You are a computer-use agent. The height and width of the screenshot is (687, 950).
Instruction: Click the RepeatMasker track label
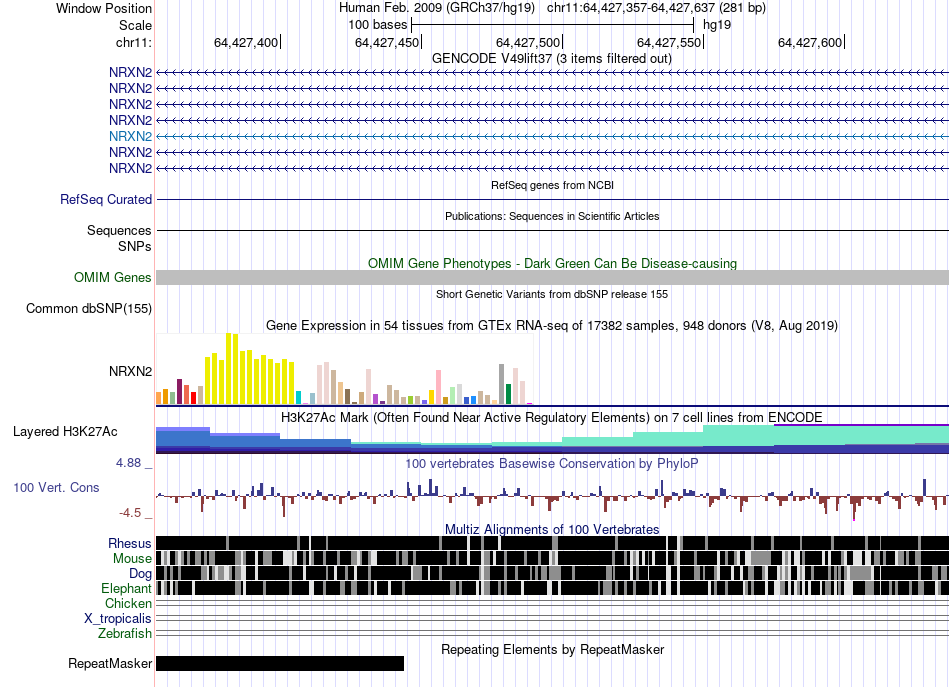click(110, 663)
